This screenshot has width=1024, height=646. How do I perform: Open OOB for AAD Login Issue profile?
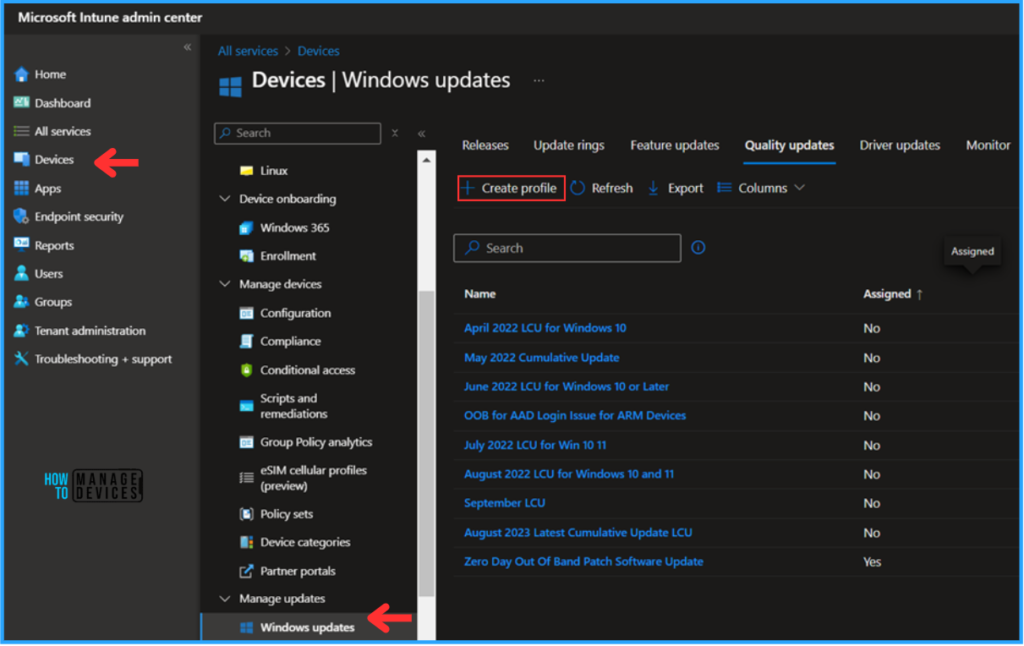coord(575,415)
